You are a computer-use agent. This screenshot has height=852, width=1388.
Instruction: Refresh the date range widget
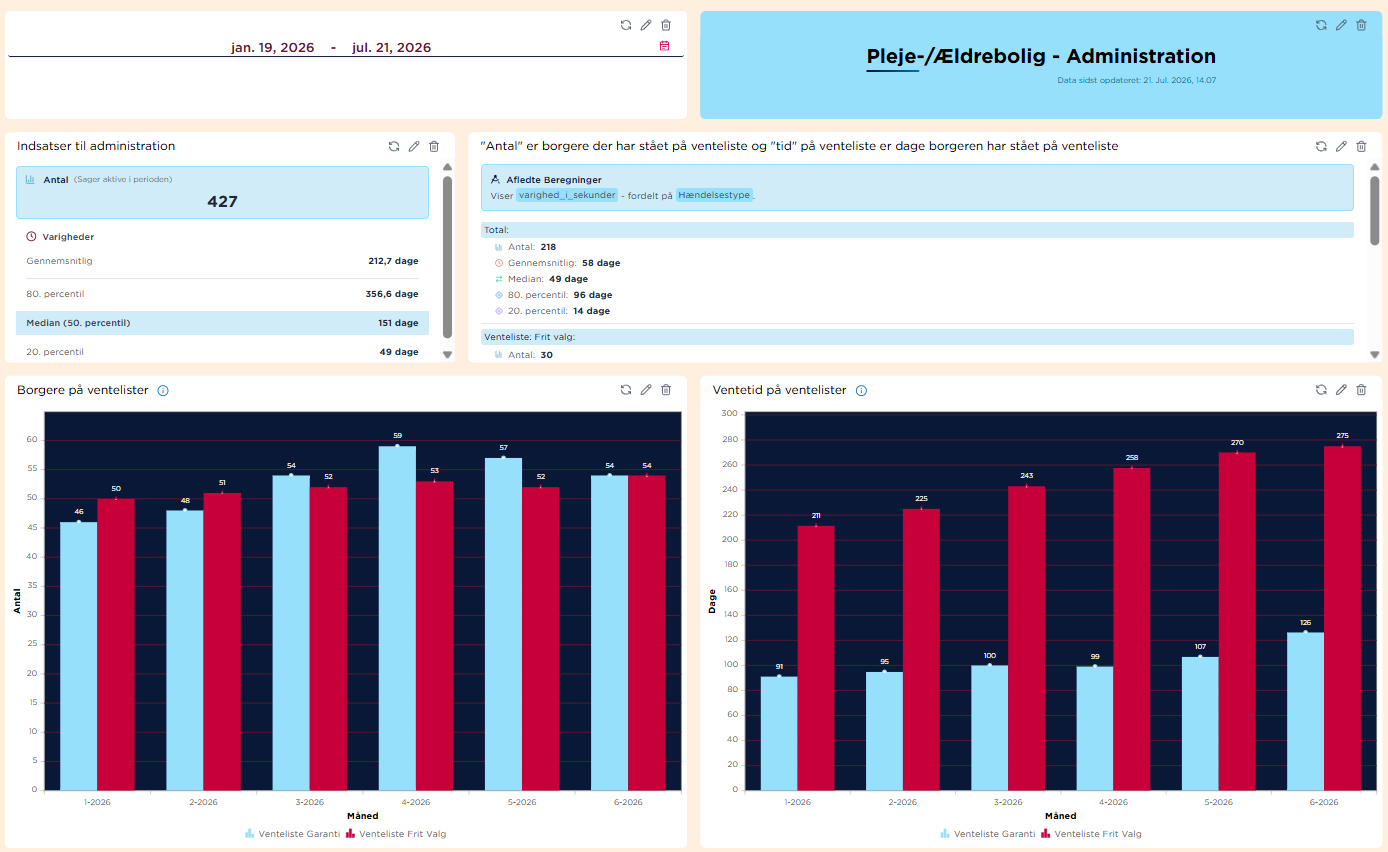pyautogui.click(x=626, y=25)
